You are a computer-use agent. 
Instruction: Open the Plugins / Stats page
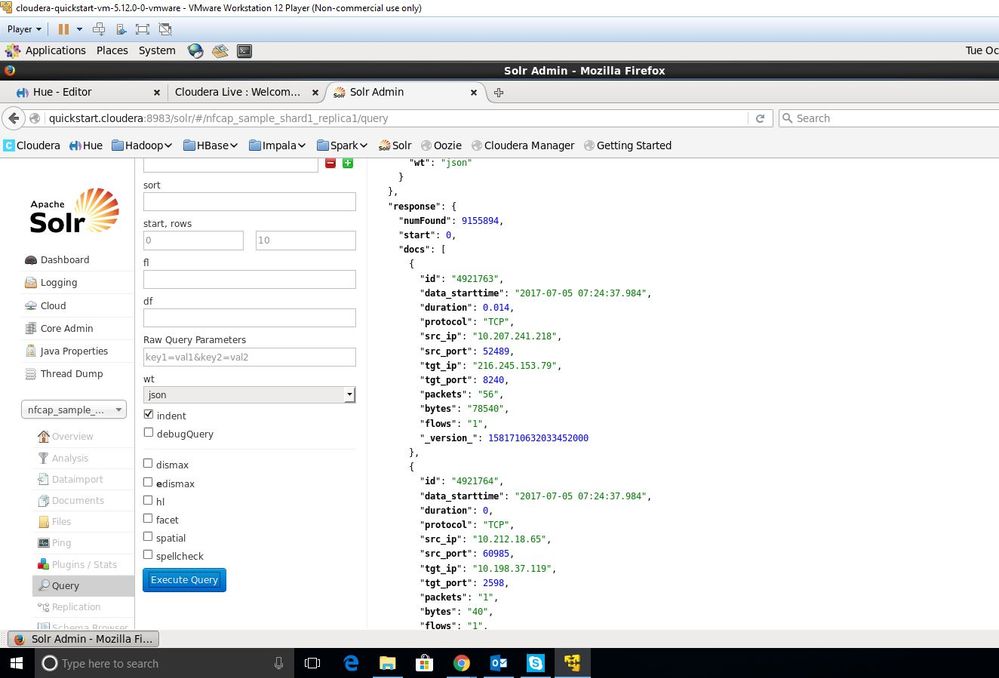tap(84, 565)
